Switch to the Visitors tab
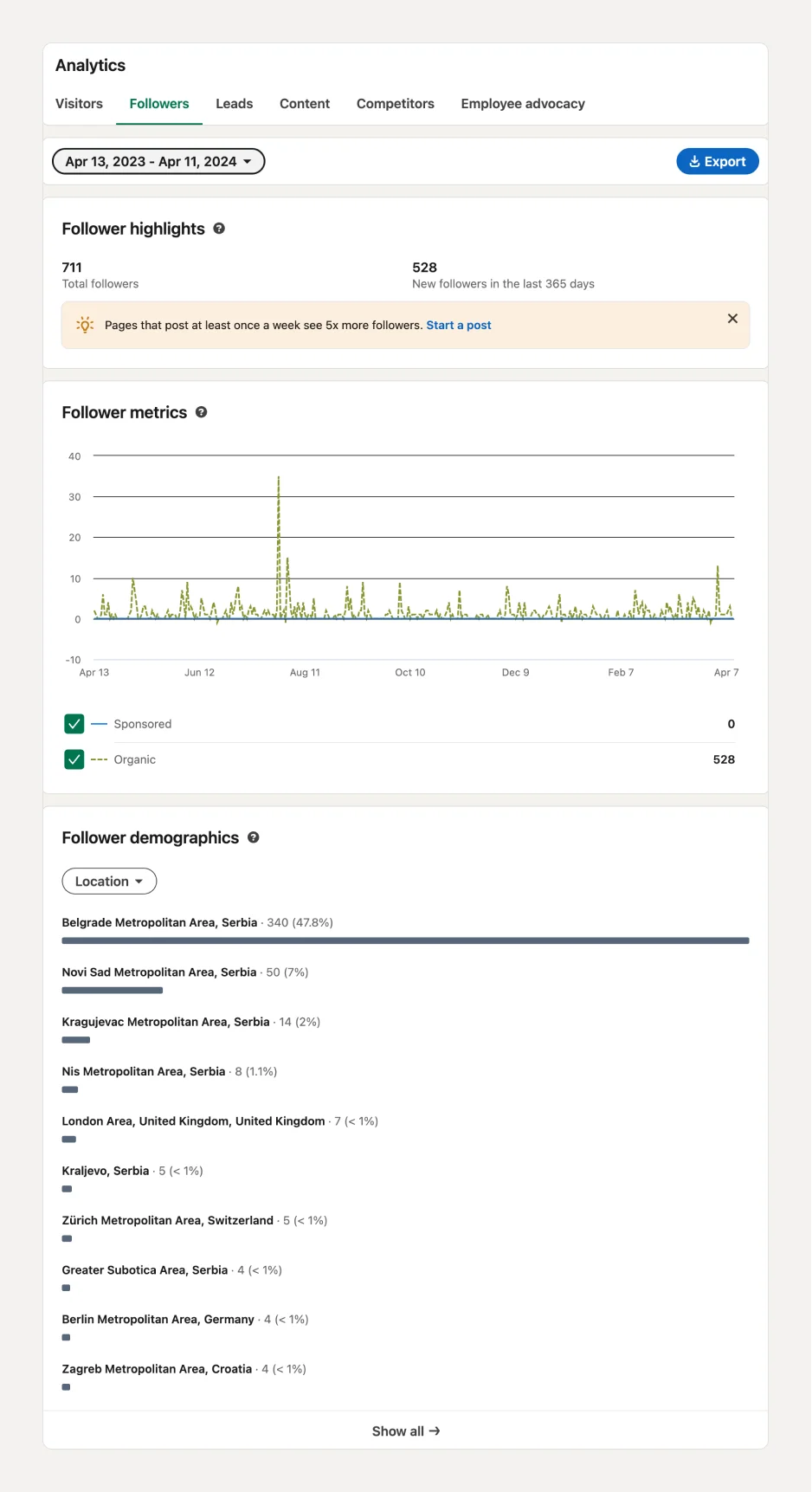Viewport: 812px width, 1492px height. (79, 104)
